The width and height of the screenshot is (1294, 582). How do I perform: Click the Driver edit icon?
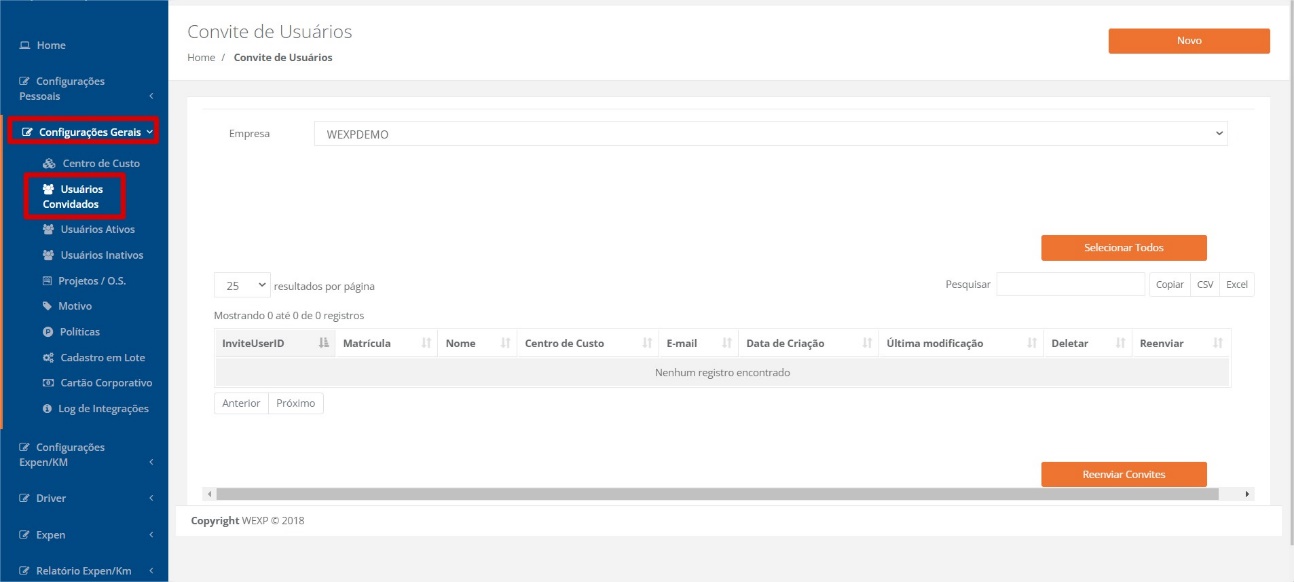(x=25, y=498)
